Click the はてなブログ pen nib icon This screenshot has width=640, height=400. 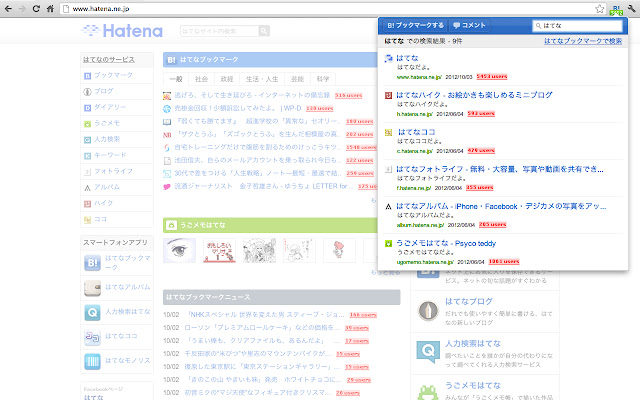click(x=428, y=310)
